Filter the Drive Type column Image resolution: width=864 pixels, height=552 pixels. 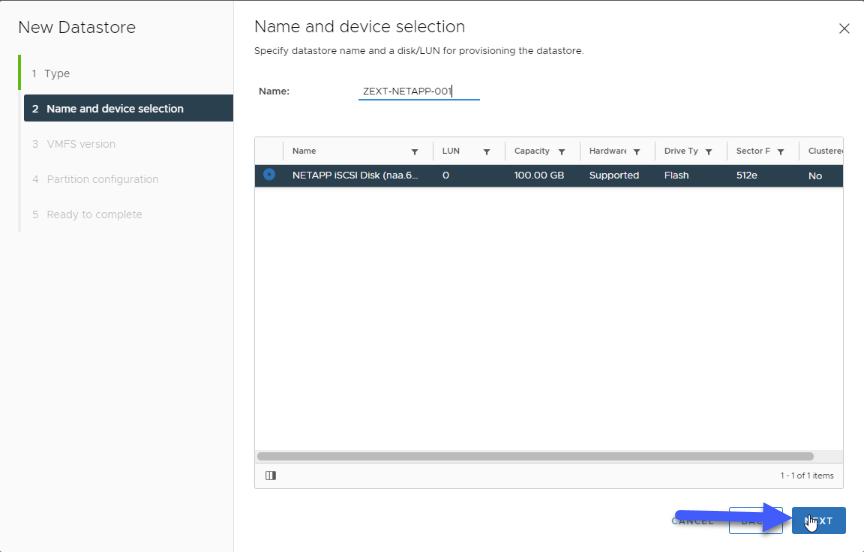[x=709, y=152]
